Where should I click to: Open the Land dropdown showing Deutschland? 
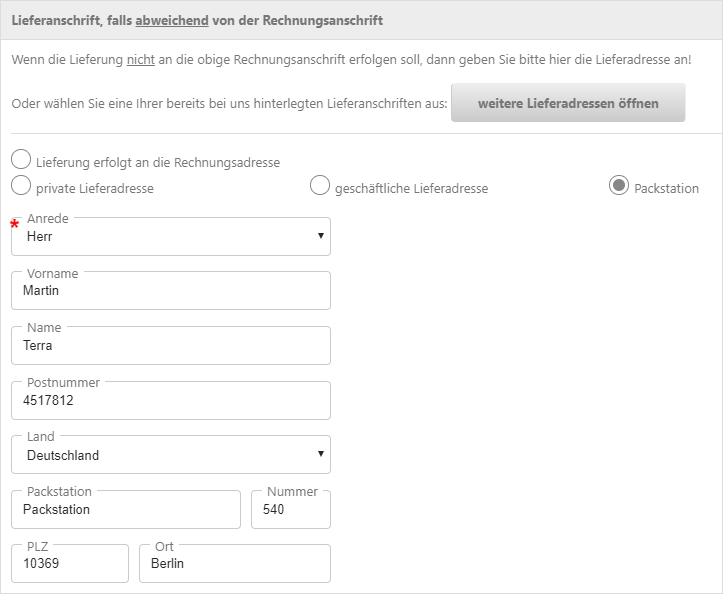coord(171,455)
